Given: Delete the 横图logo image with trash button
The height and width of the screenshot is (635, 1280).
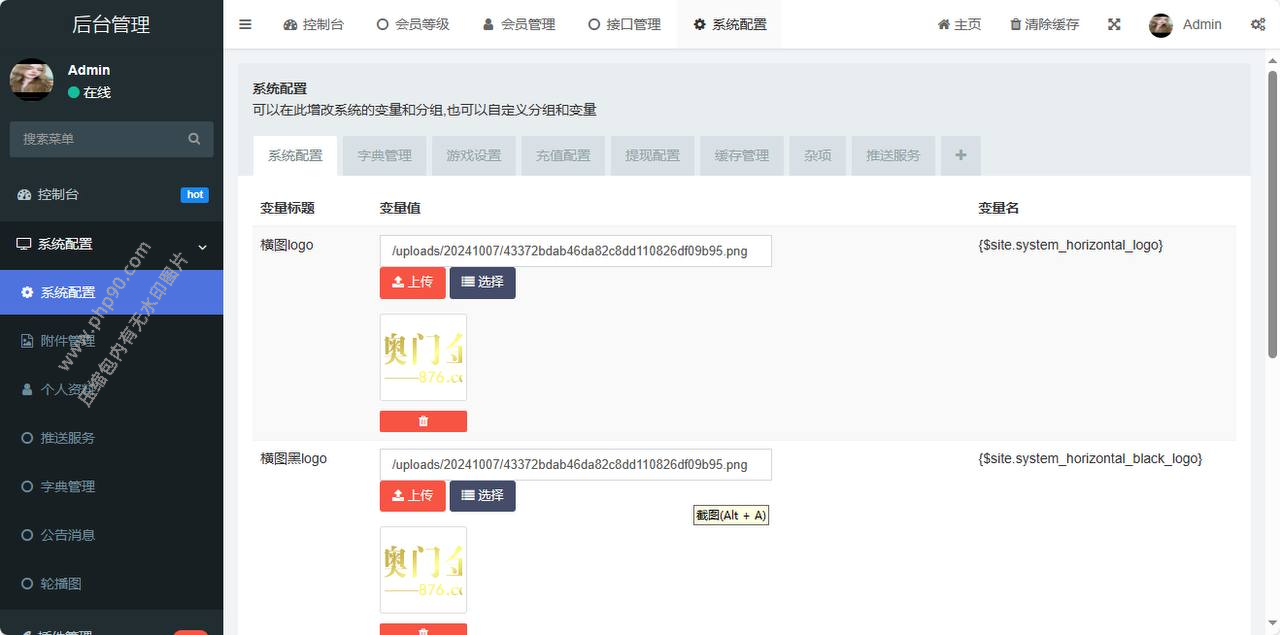Looking at the screenshot, I should [423, 421].
